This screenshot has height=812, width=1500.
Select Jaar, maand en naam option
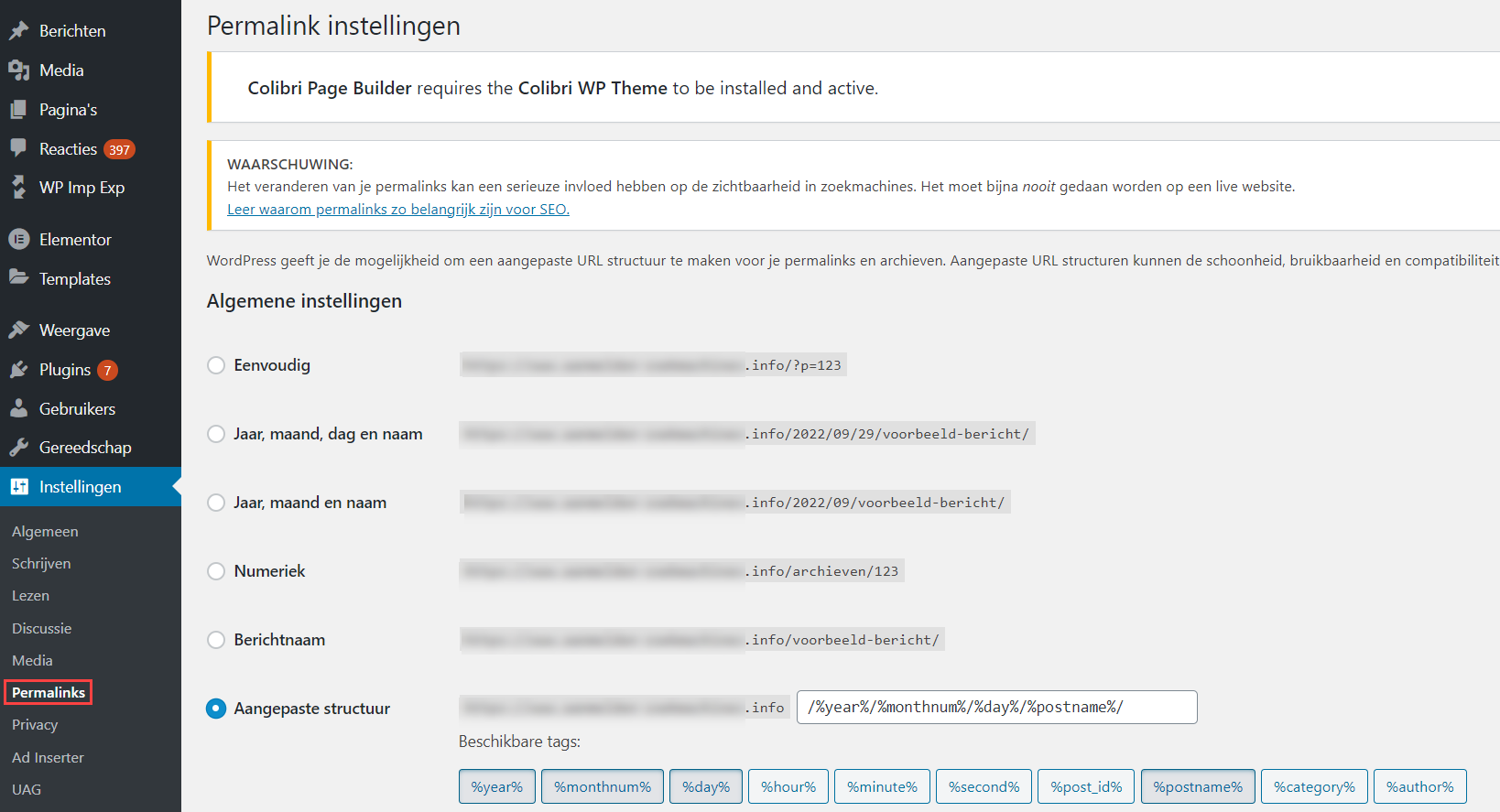coord(216,503)
